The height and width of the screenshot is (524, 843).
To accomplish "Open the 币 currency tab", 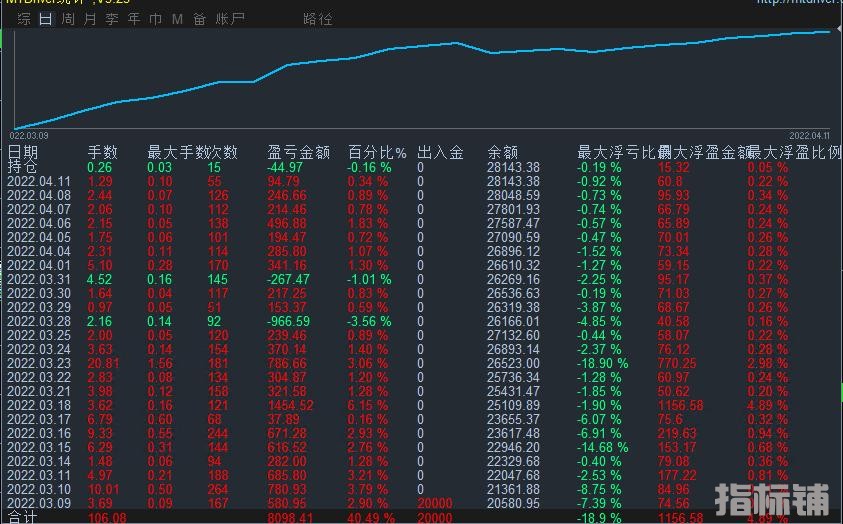I will [x=155, y=19].
